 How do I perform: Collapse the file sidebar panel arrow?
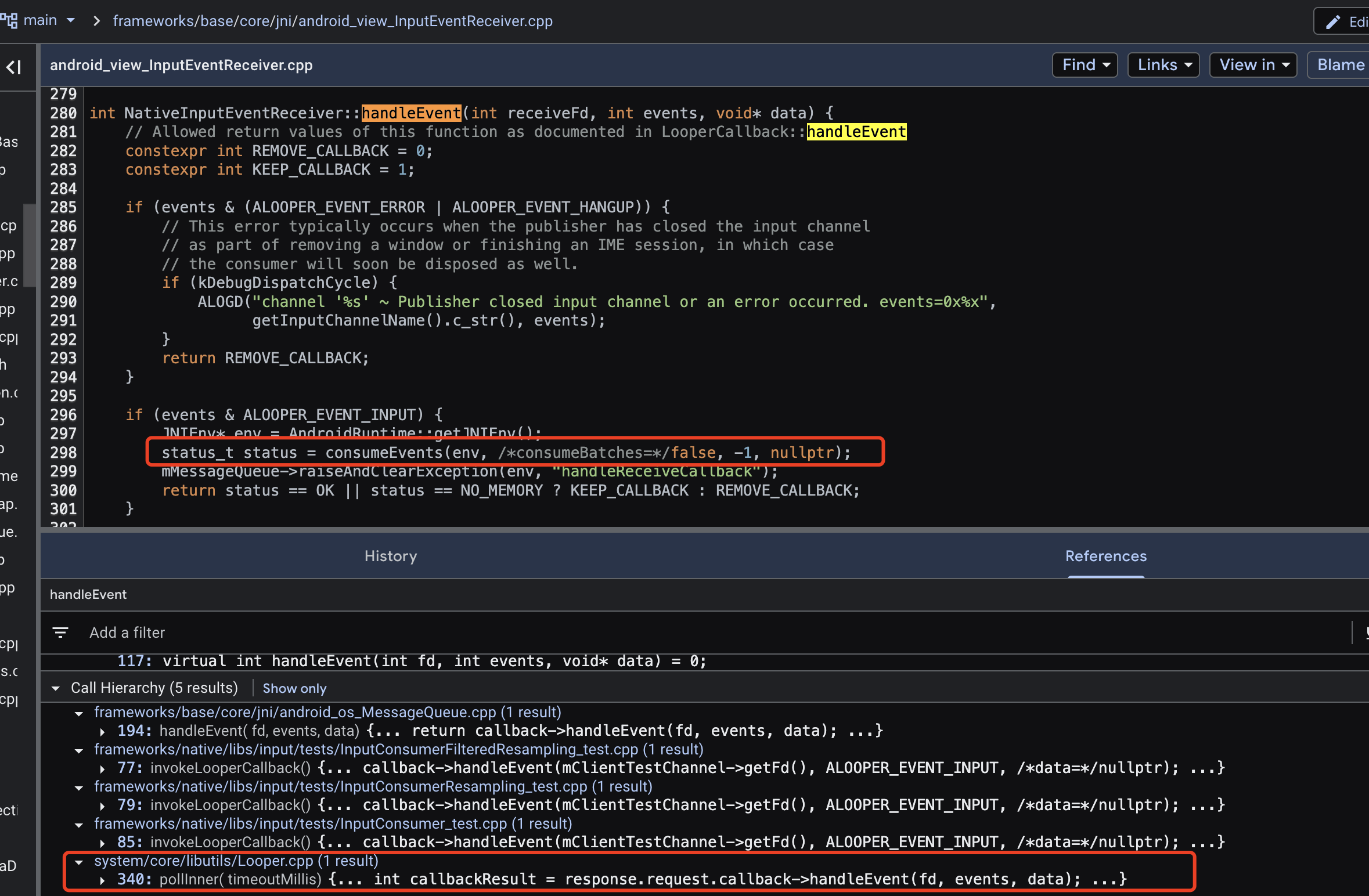[14, 67]
